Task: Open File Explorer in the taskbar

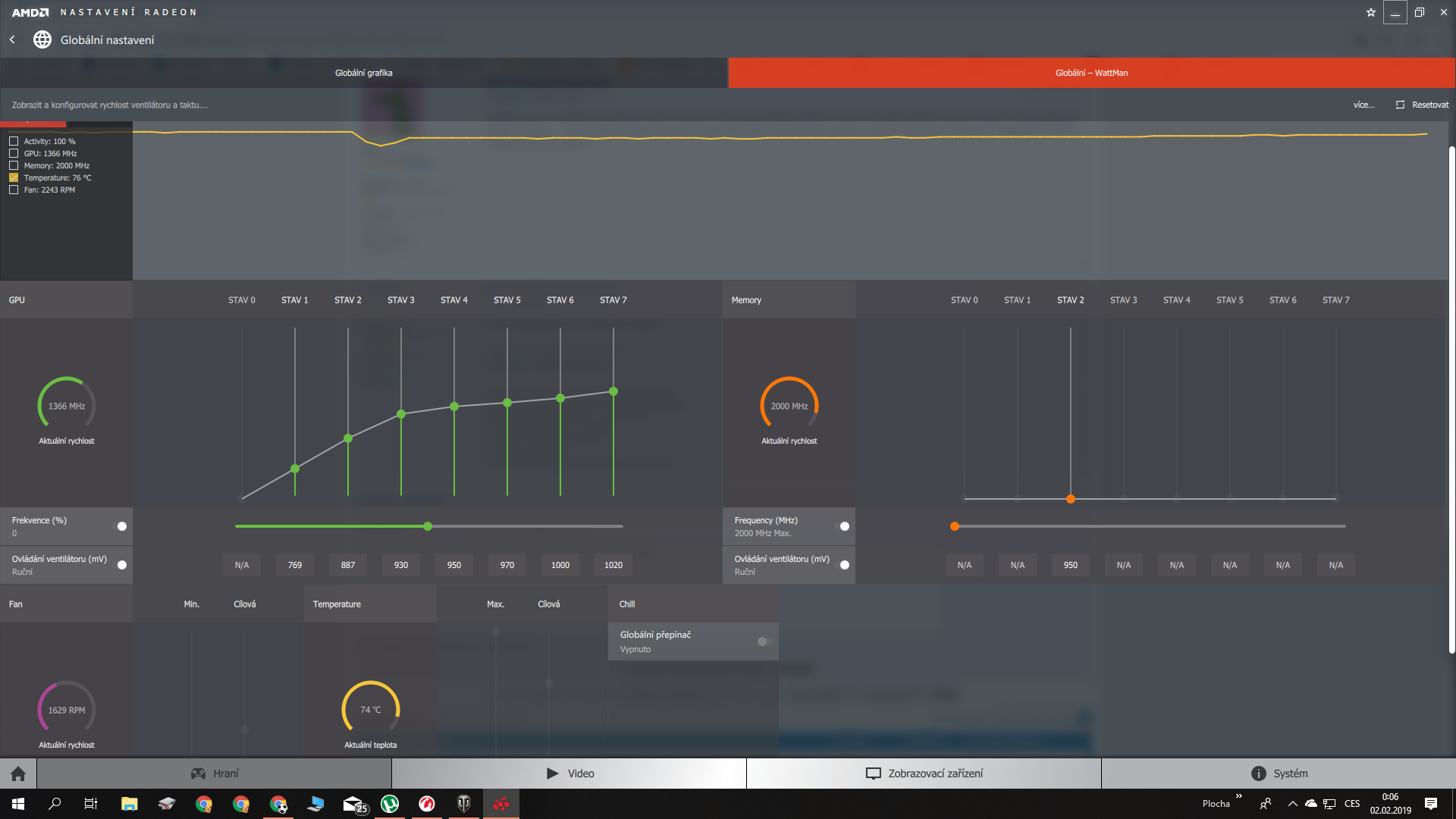Action: point(129,804)
